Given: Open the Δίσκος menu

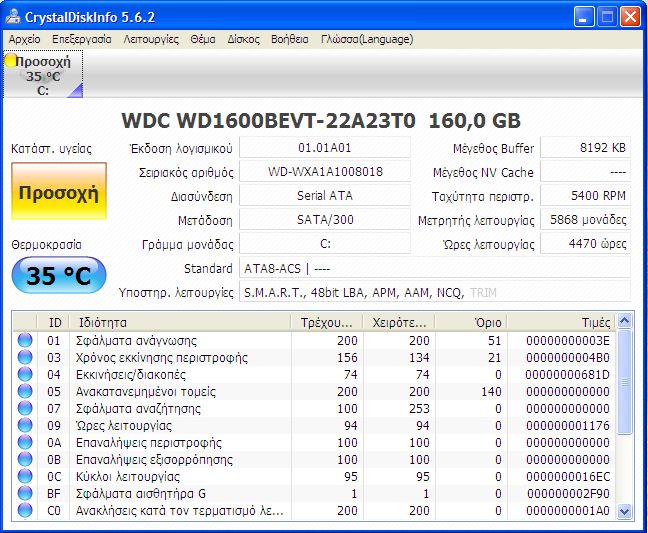Looking at the screenshot, I should tap(243, 40).
